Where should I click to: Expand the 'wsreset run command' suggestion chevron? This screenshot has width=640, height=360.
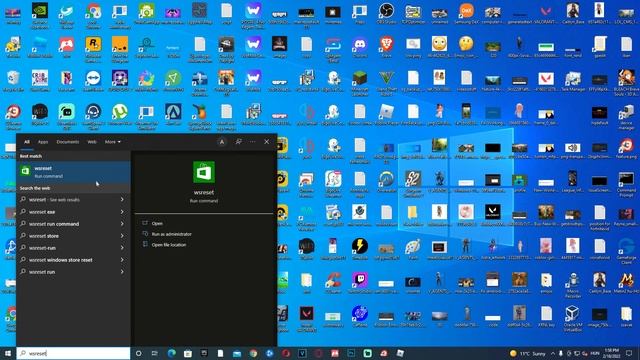122,224
